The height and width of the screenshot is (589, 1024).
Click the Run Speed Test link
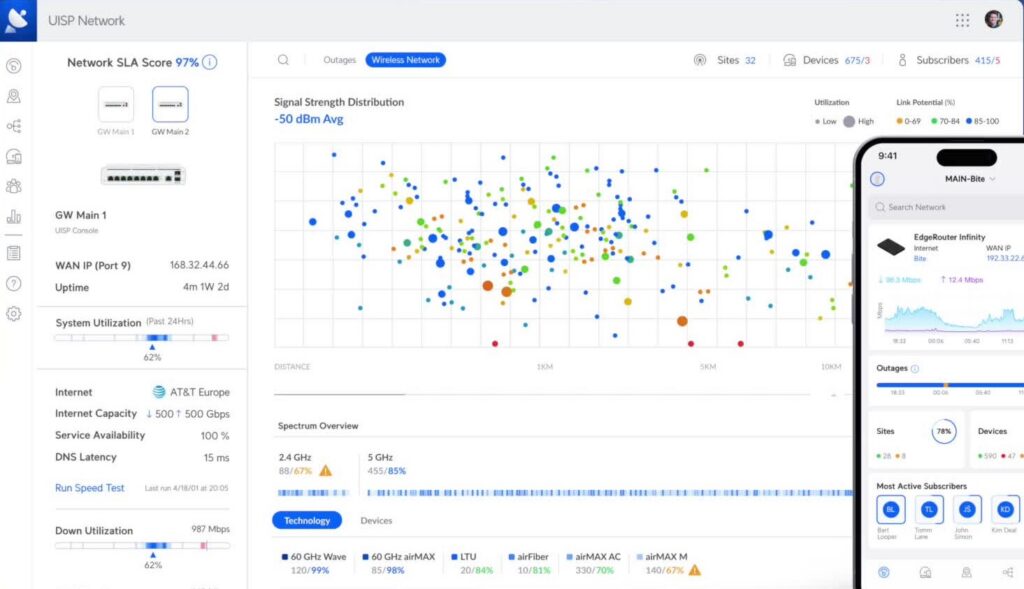(89, 488)
